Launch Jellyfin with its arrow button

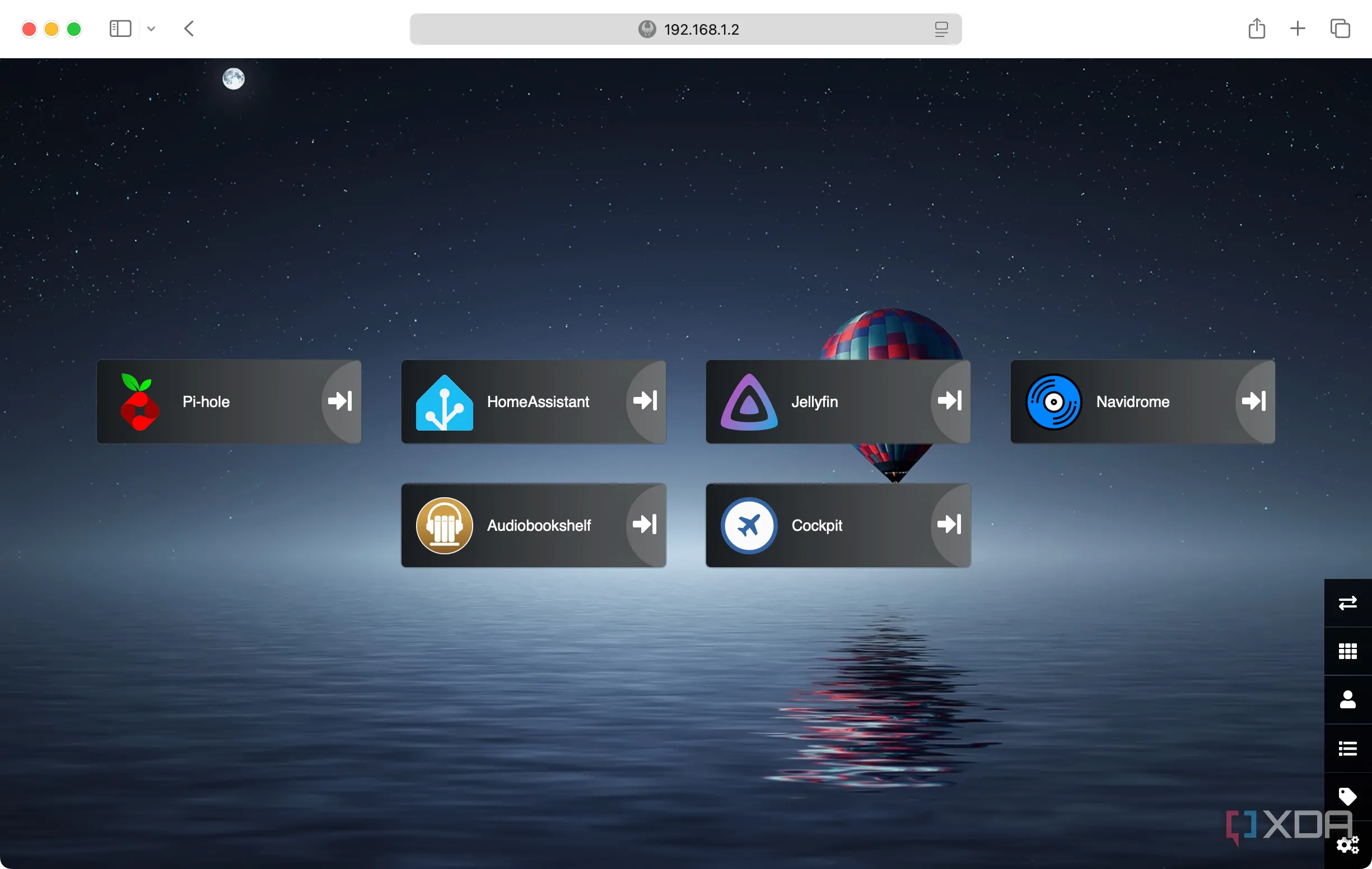pos(948,400)
